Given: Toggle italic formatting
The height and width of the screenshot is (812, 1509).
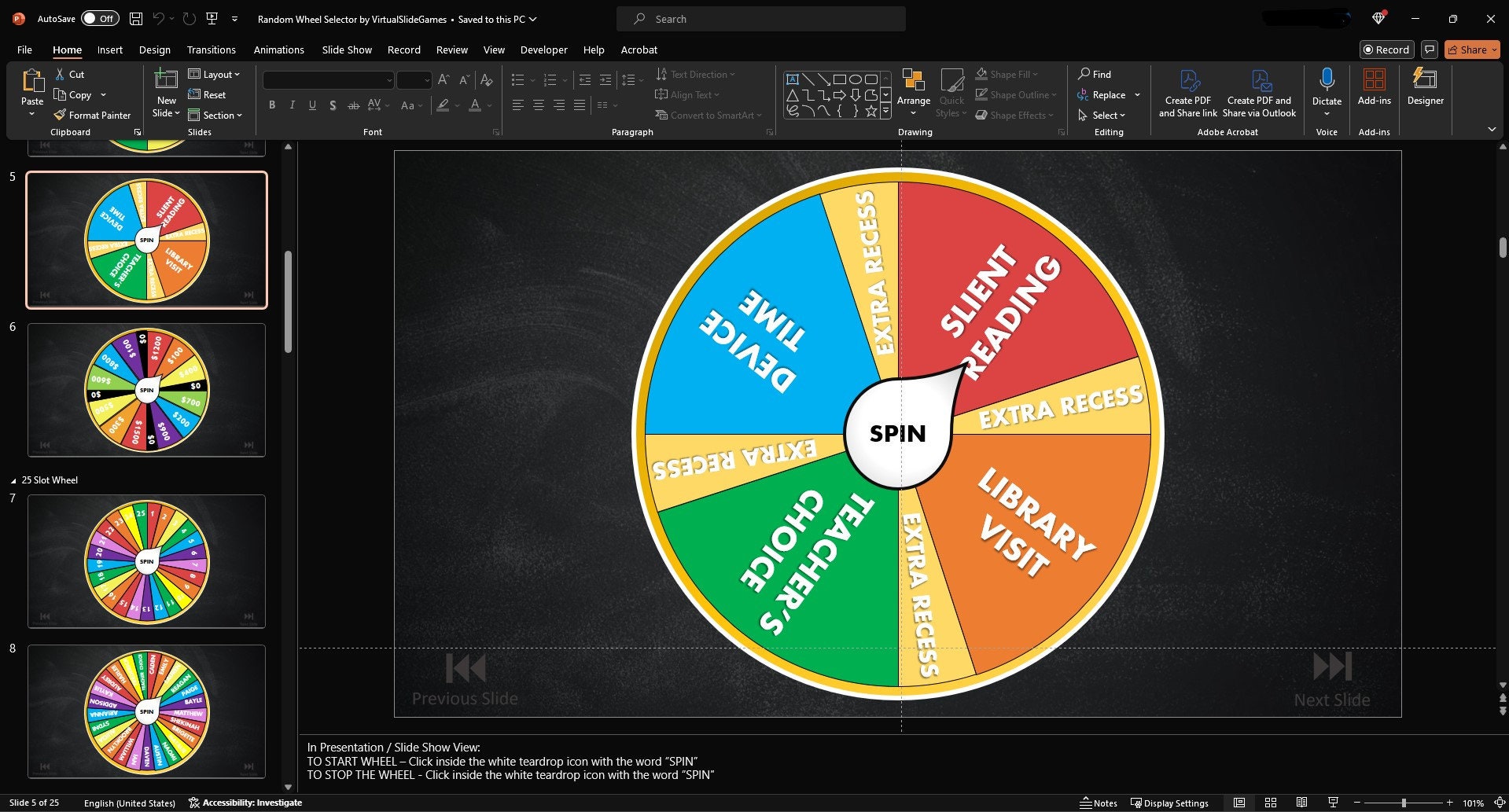Looking at the screenshot, I should [292, 105].
